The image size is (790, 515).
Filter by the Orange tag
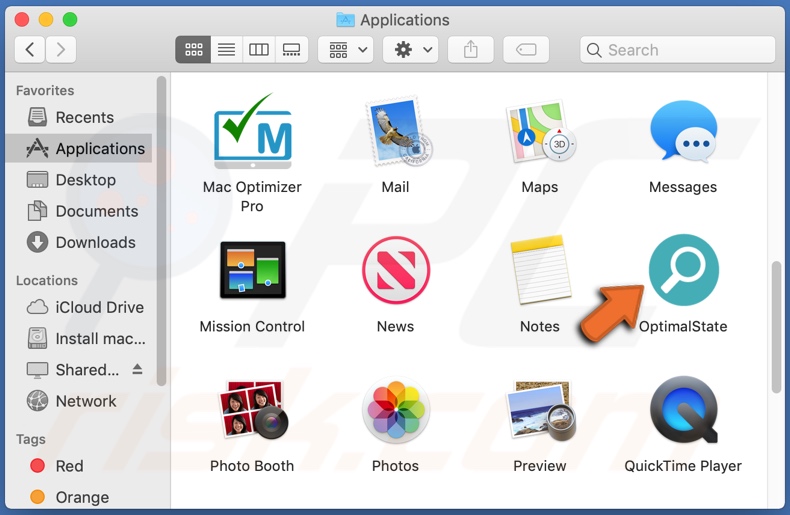pos(79,497)
